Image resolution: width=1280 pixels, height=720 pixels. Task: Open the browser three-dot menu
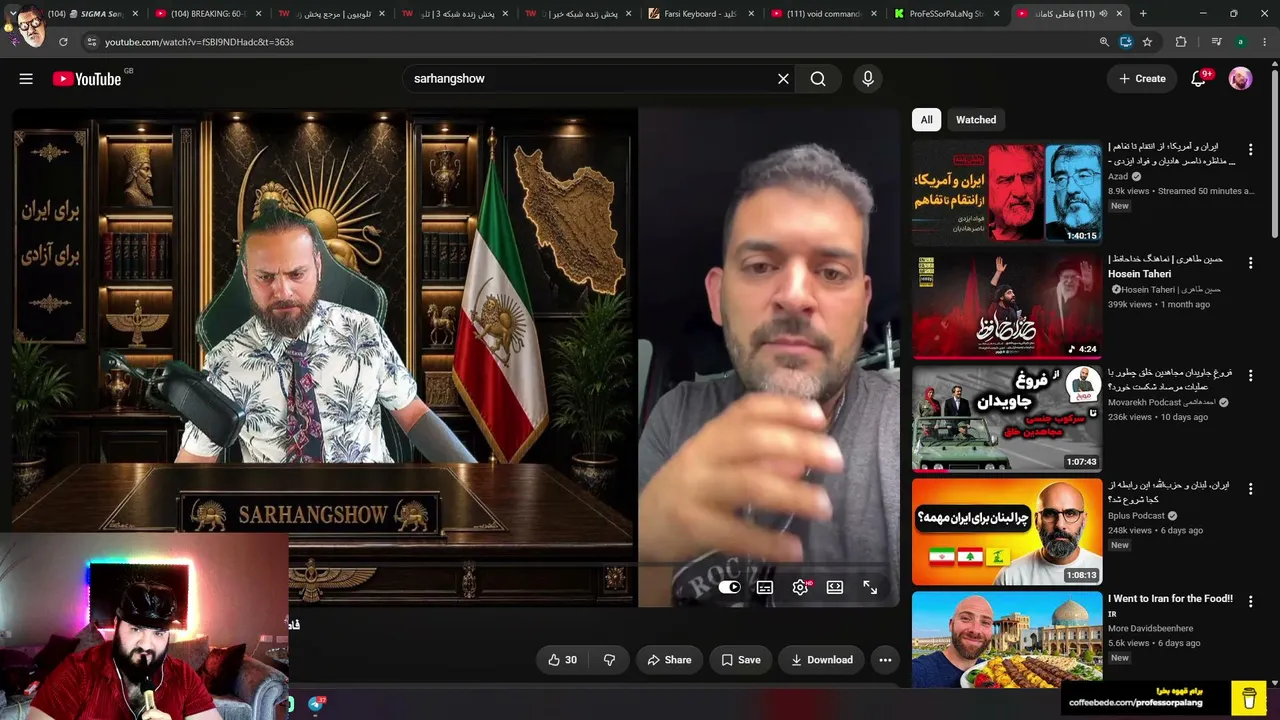[1265, 42]
